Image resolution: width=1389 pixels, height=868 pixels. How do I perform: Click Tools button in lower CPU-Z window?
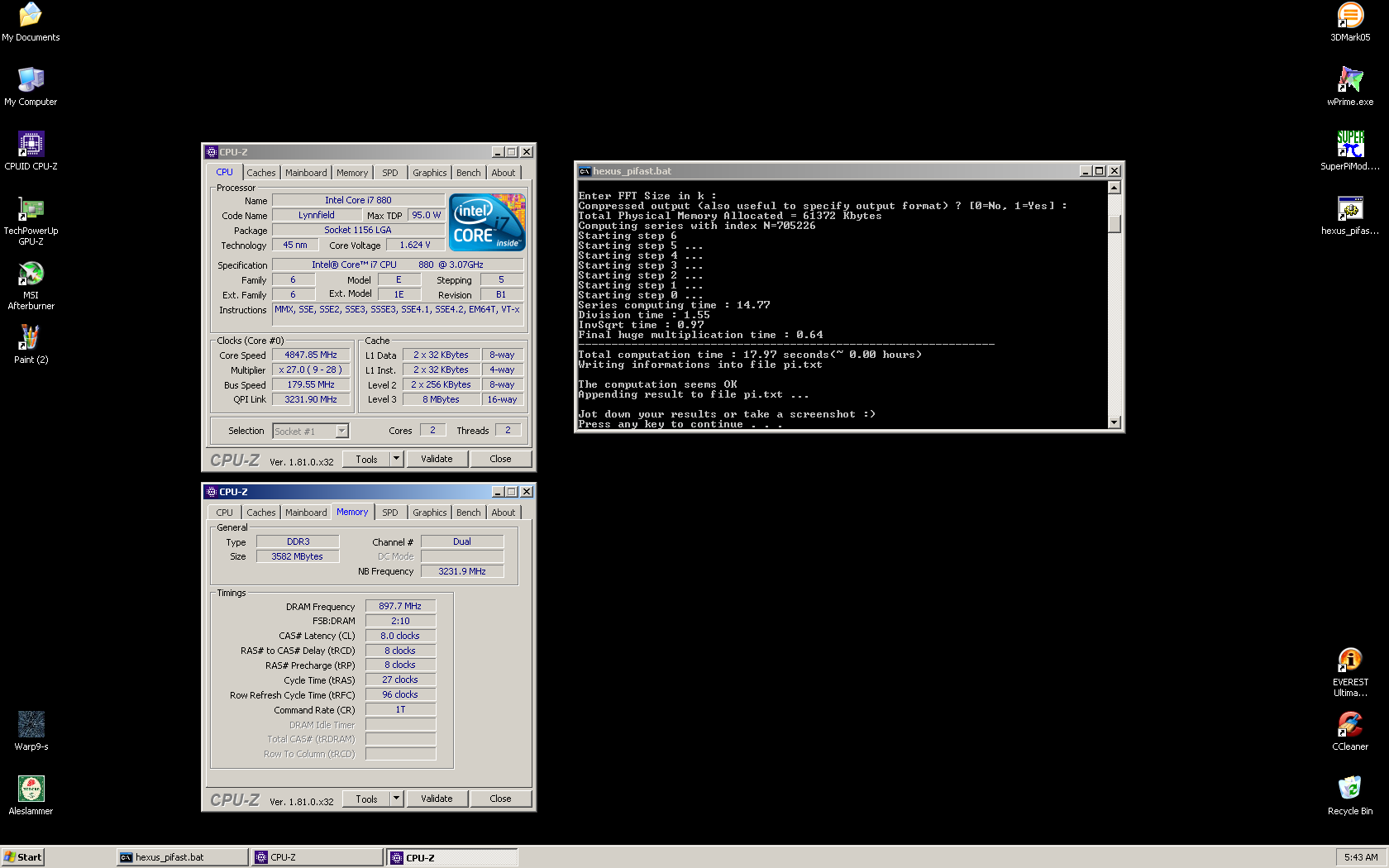[366, 799]
